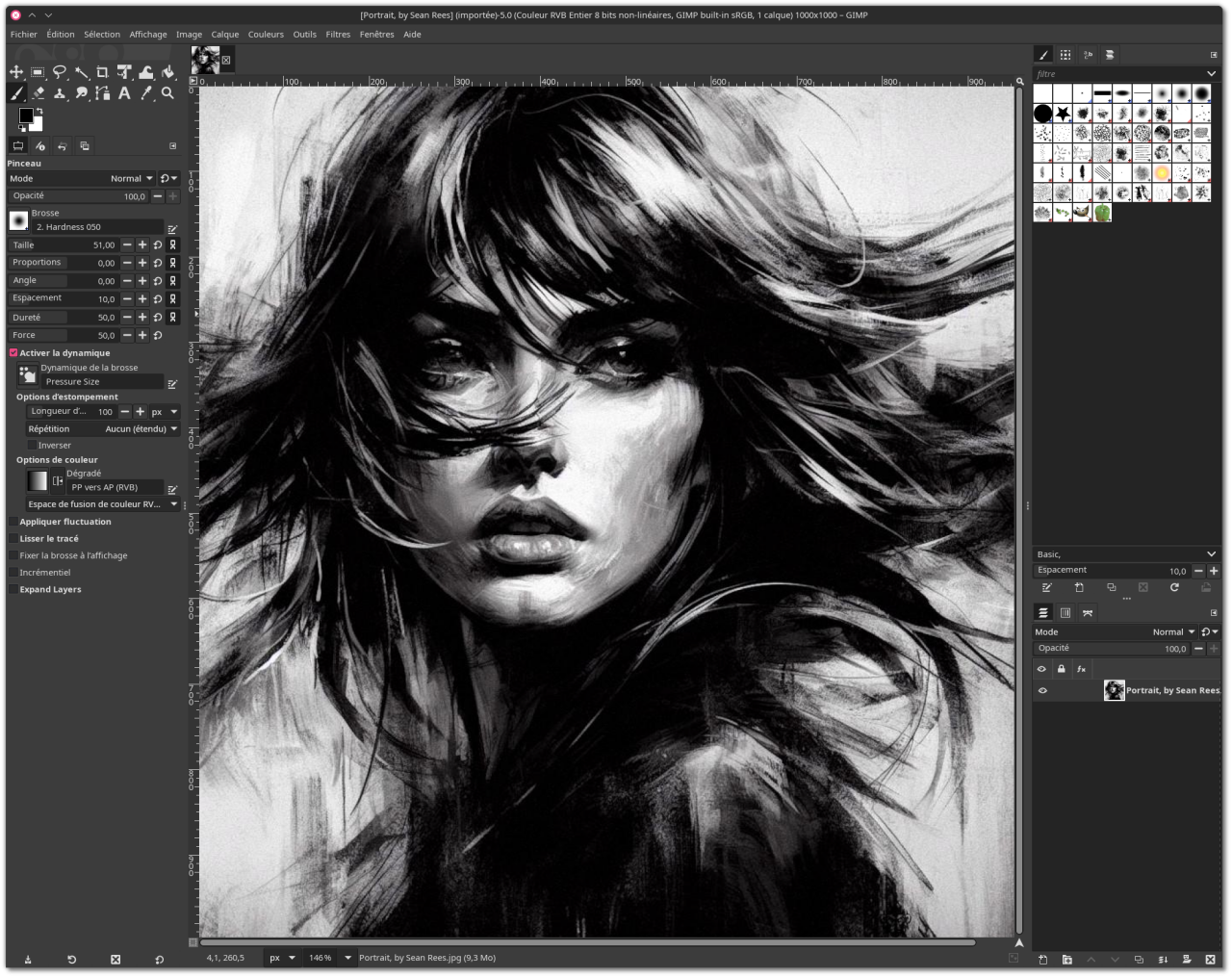Select the Unified Transform tool
Viewport: 1232px width, 977px height.
124,72
